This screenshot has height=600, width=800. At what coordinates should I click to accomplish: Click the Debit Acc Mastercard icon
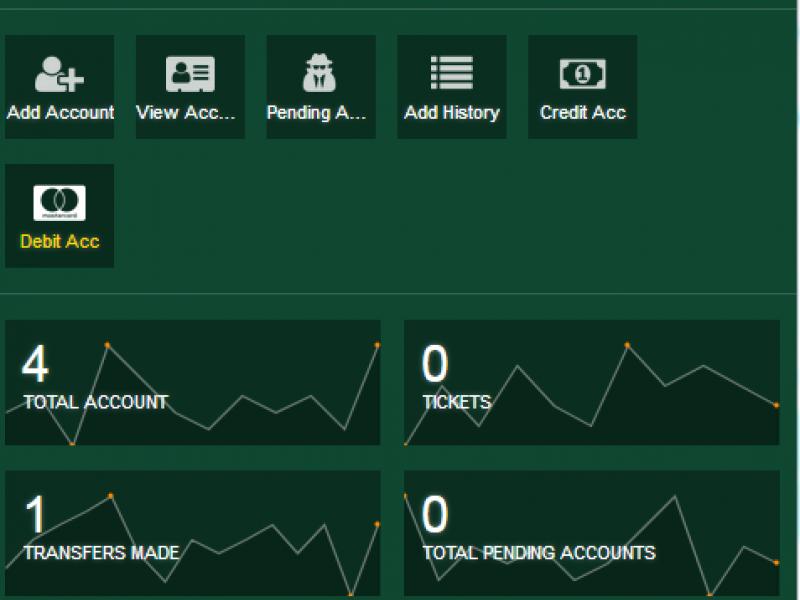click(x=59, y=203)
